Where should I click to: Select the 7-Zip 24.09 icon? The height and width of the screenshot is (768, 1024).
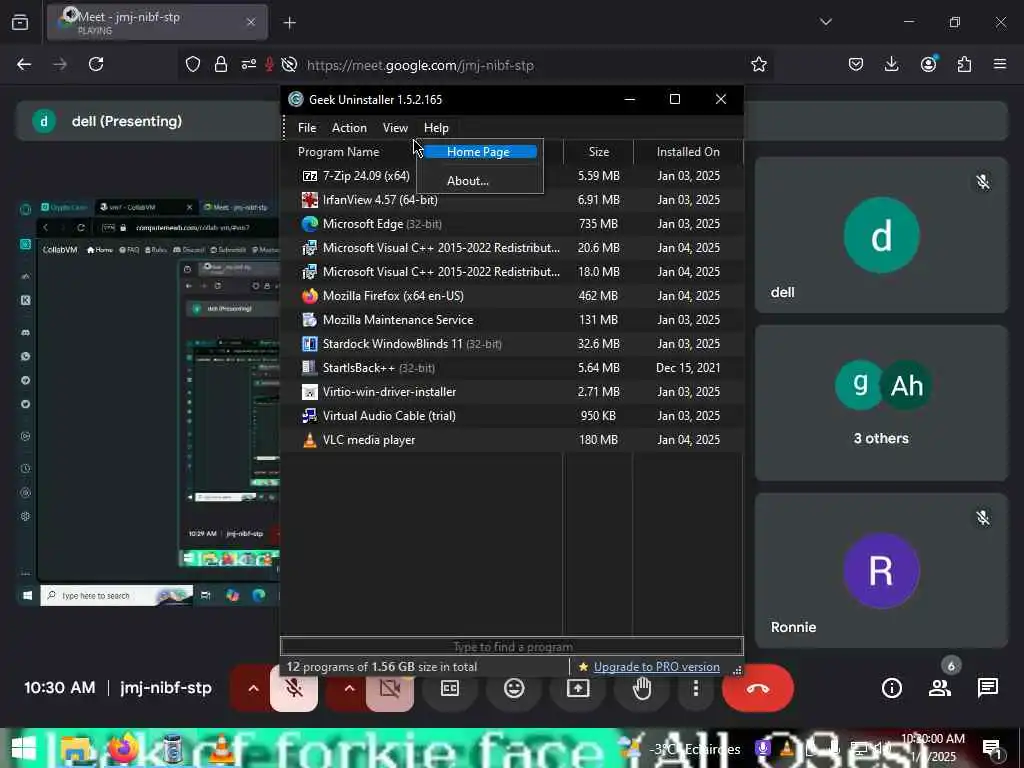tap(310, 176)
